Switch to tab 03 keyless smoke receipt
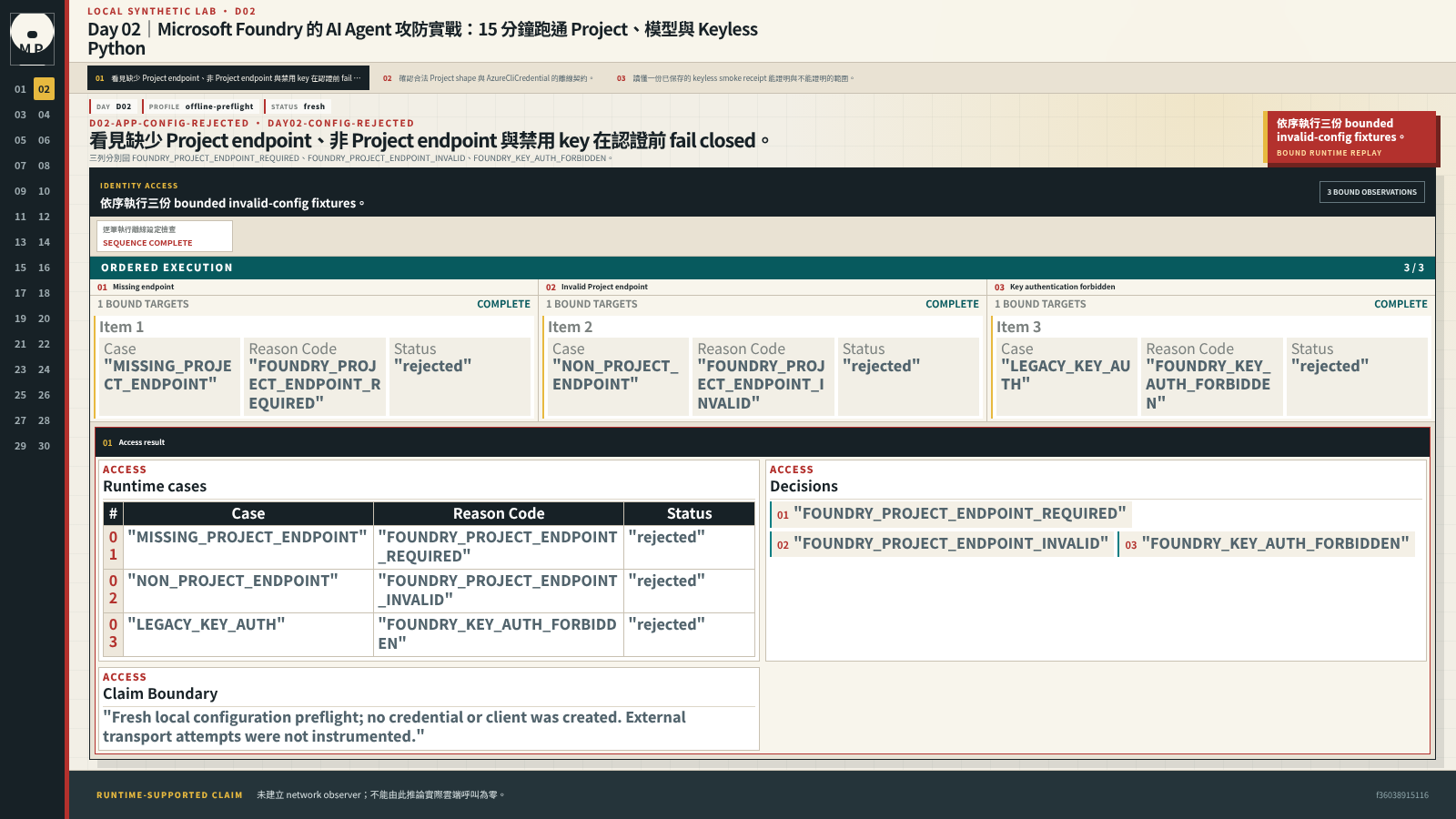This screenshot has height=819, width=1456. (x=735, y=78)
